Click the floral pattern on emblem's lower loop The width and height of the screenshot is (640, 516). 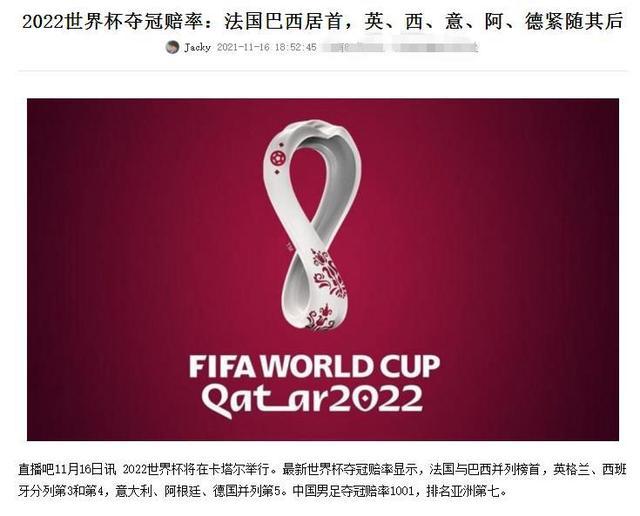click(x=327, y=288)
